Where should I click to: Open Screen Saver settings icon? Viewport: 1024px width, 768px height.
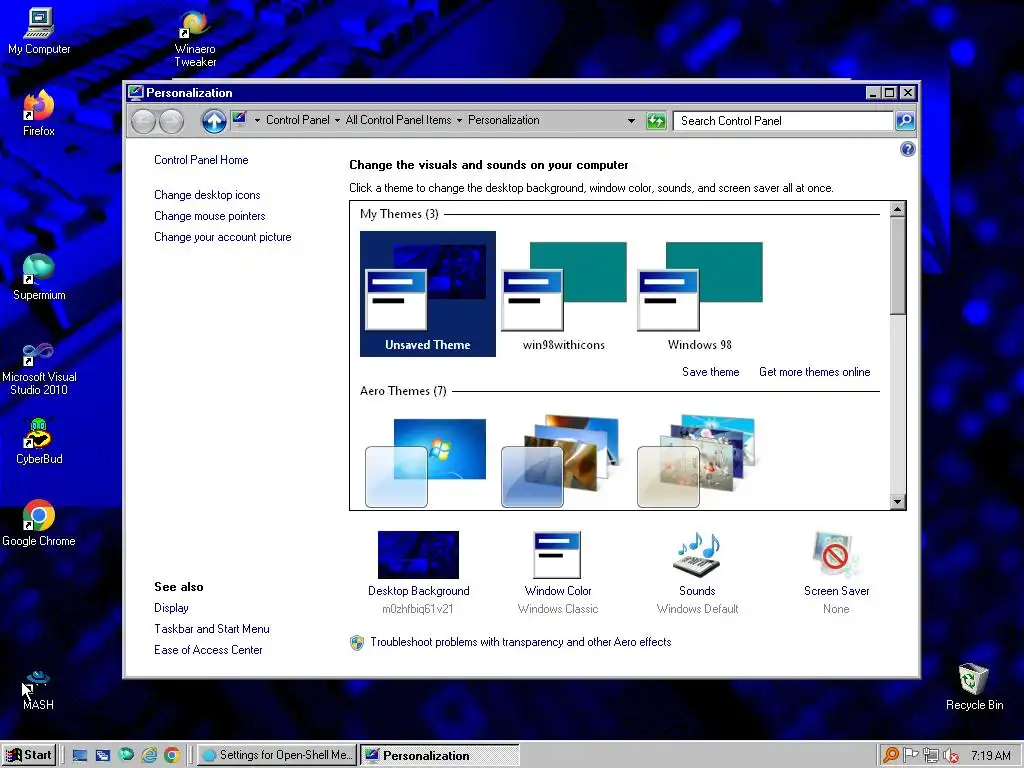coord(836,554)
